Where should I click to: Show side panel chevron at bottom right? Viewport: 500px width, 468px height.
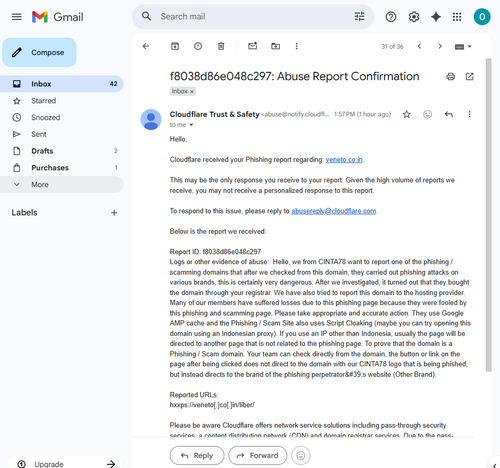[494, 465]
